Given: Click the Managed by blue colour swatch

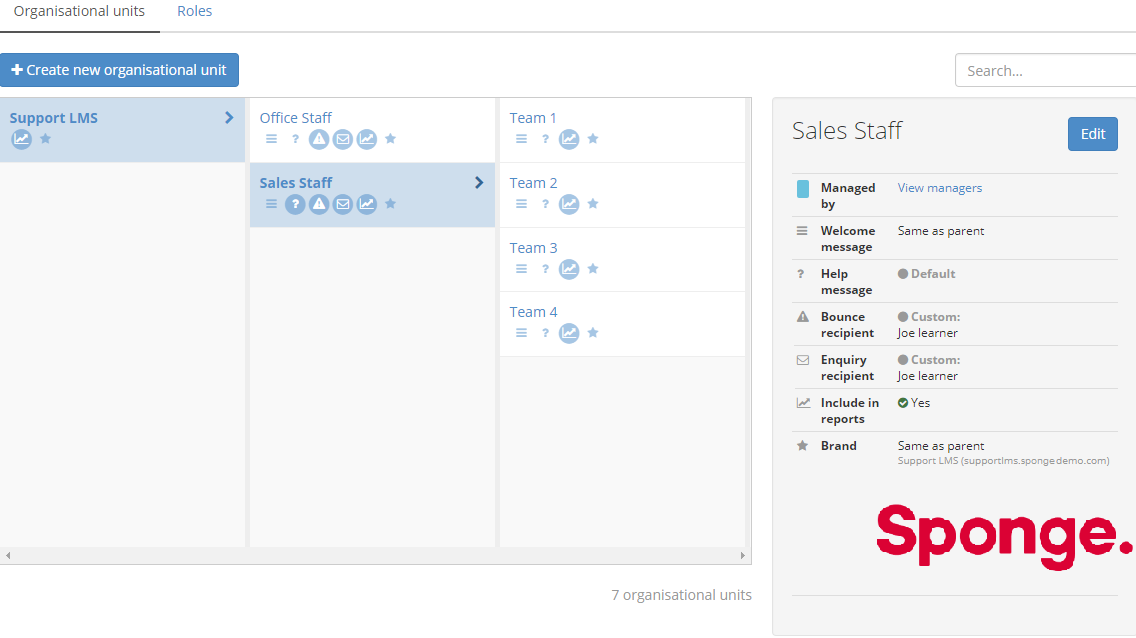Looking at the screenshot, I should click(803, 189).
